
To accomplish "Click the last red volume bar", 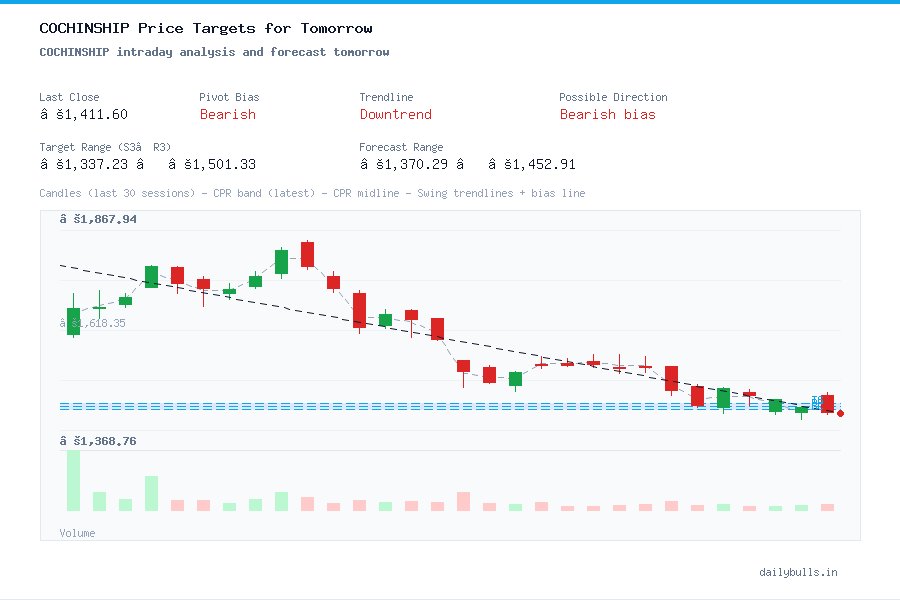I will 827,508.
